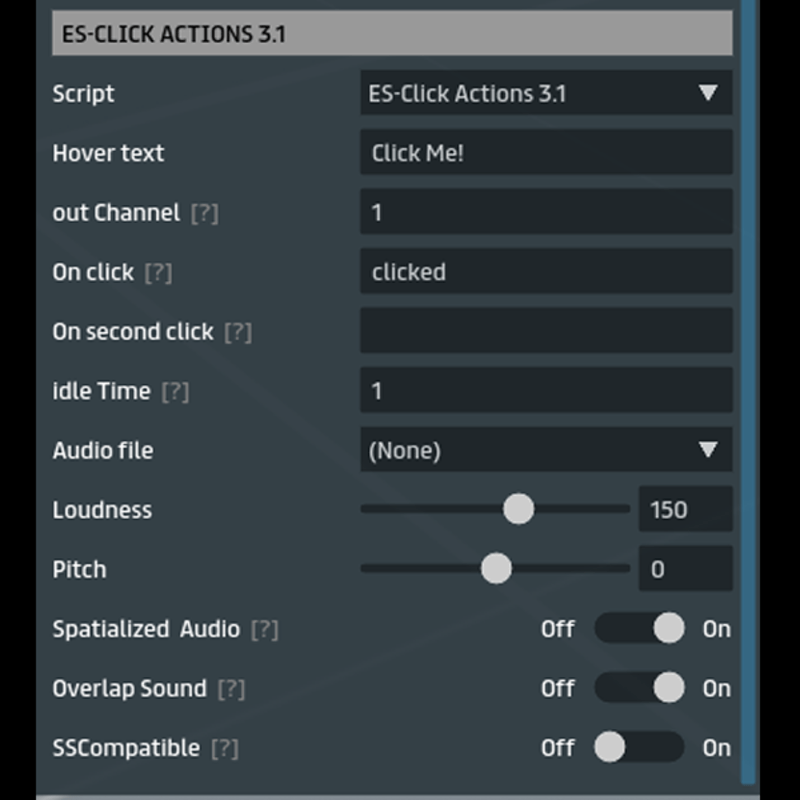Click the Loudness value box showing 150
This screenshot has height=800, width=800.
[685, 509]
